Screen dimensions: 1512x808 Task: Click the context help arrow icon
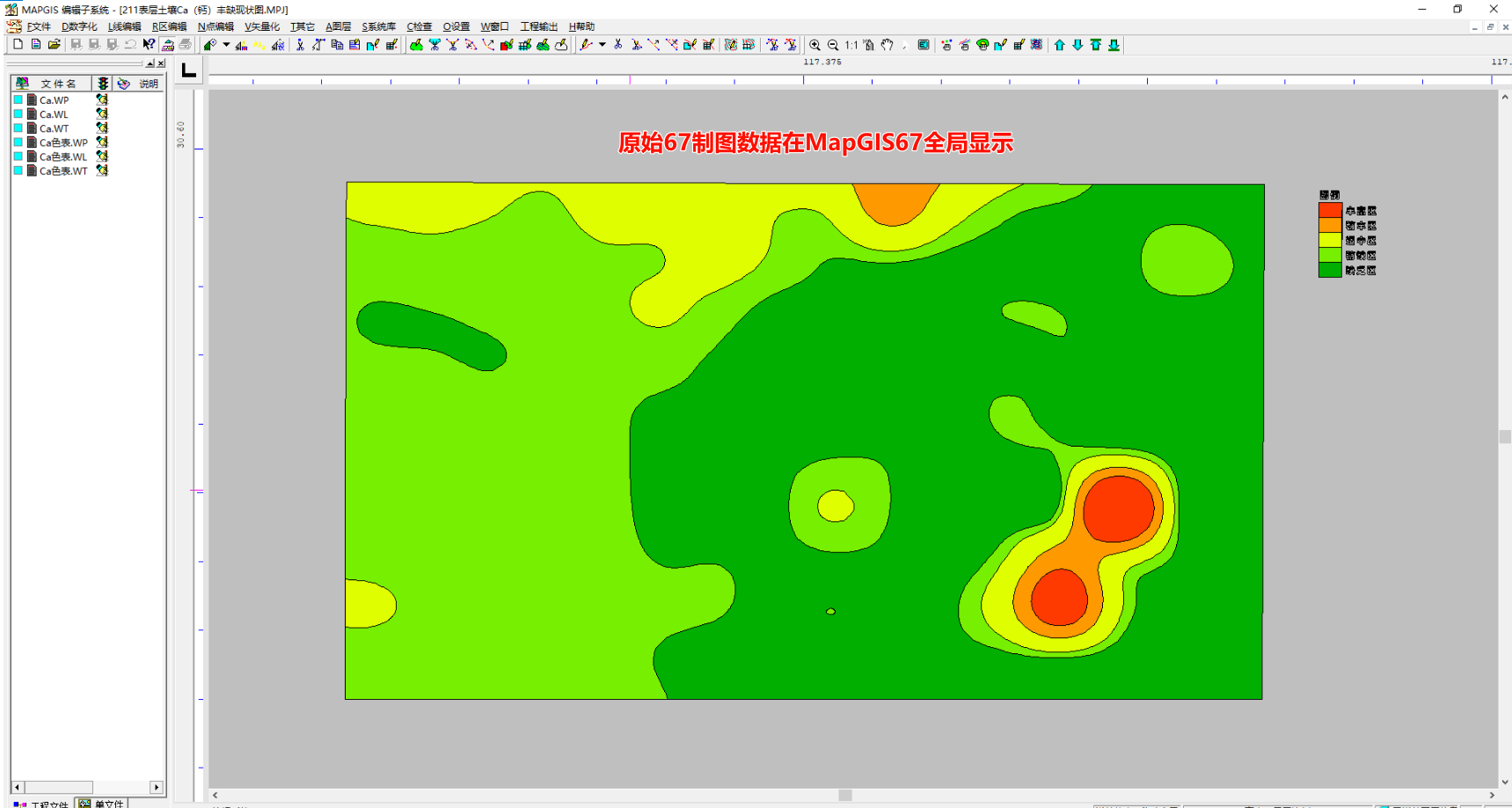pyautogui.click(x=149, y=45)
